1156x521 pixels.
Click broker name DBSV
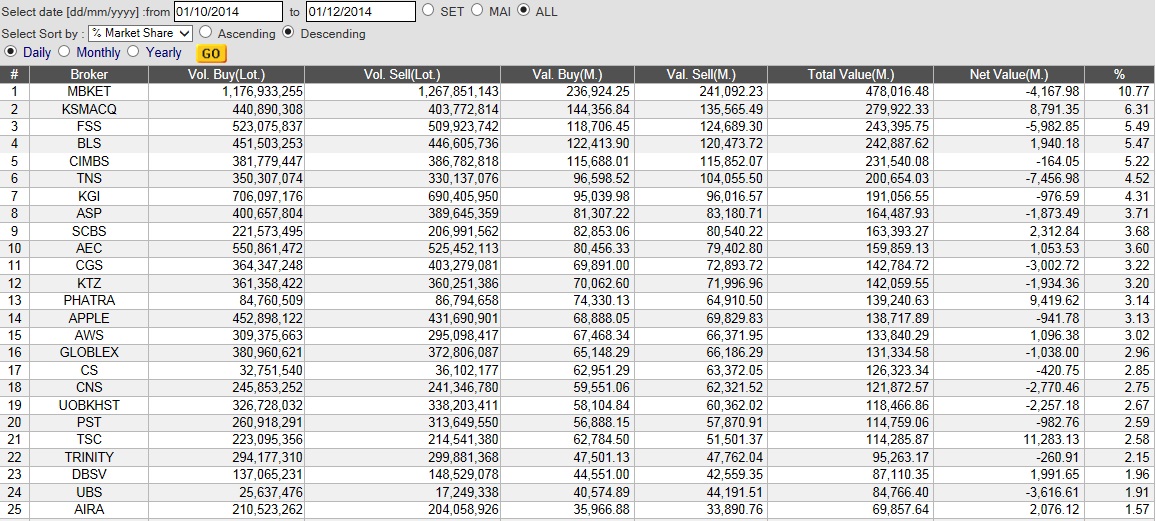point(89,475)
